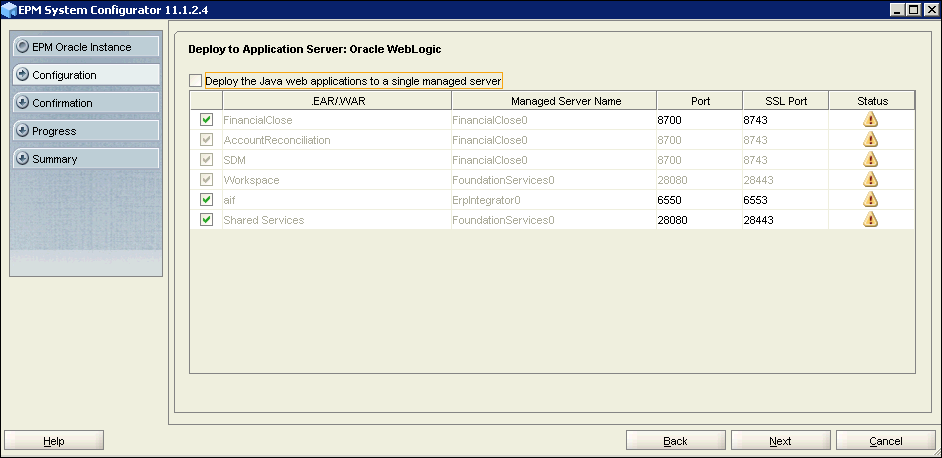Click the Help button
Viewport: 942px width, 458px height.
[54, 441]
